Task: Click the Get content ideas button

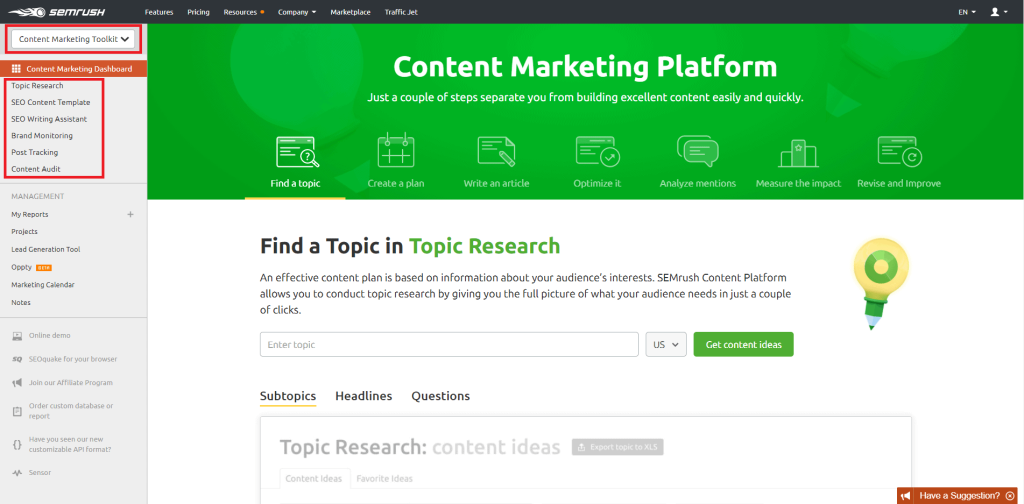Action: point(743,345)
